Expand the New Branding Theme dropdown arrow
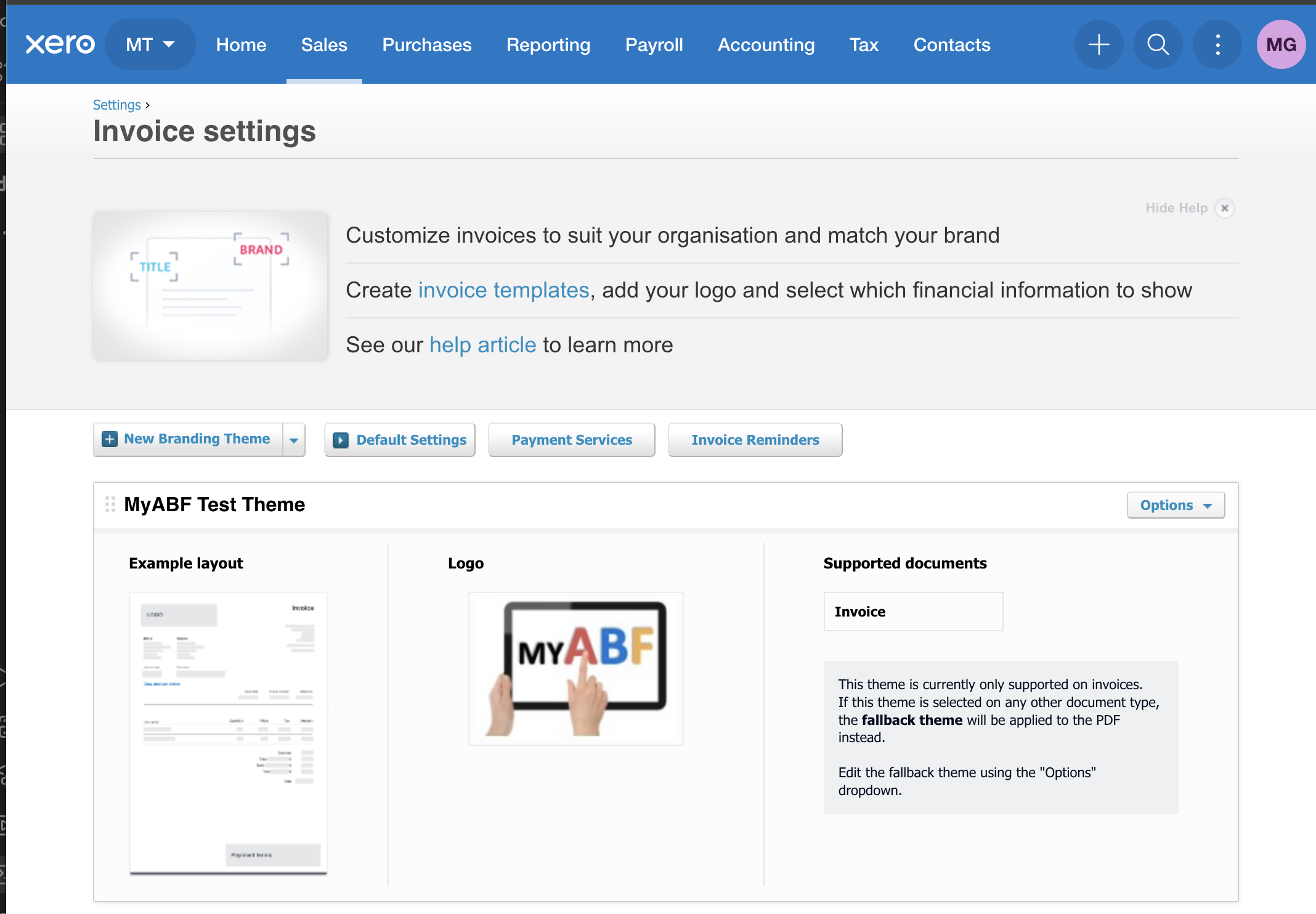This screenshot has height=914, width=1316. [x=294, y=440]
